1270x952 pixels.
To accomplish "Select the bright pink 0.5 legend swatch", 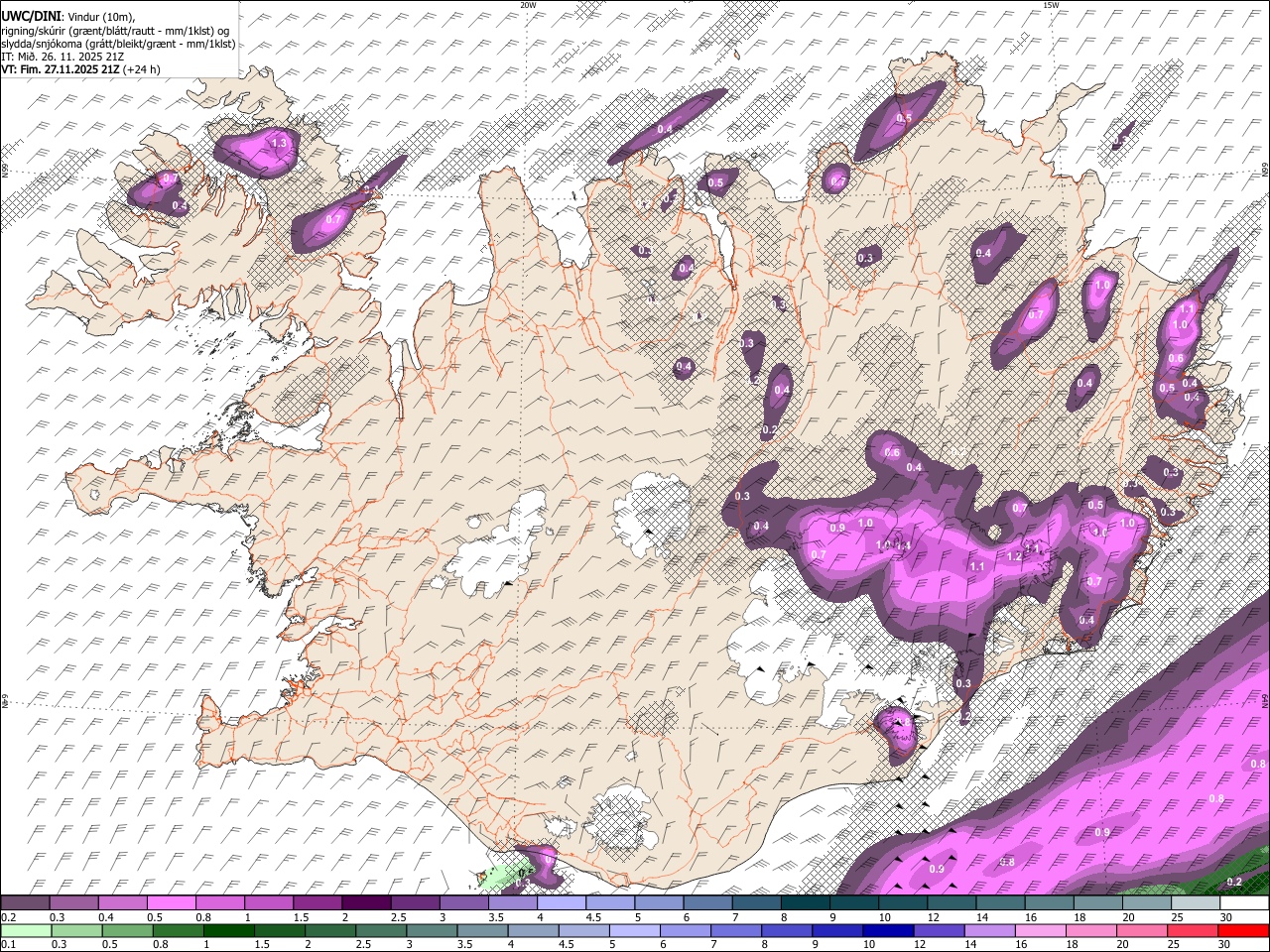I will coord(171,903).
